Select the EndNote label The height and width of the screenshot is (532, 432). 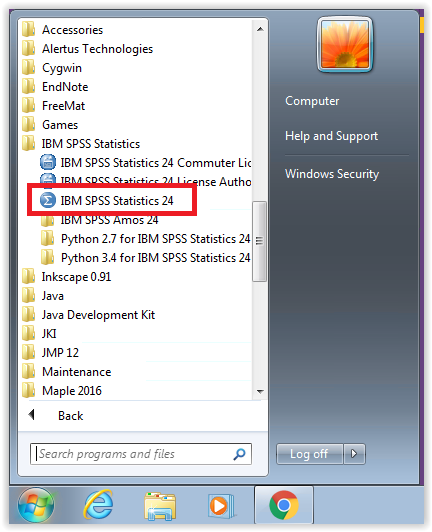65,87
